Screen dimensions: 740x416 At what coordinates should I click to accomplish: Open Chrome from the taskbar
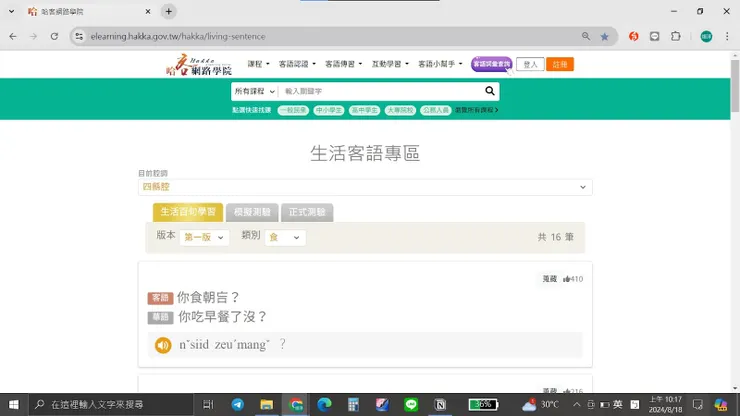point(295,405)
